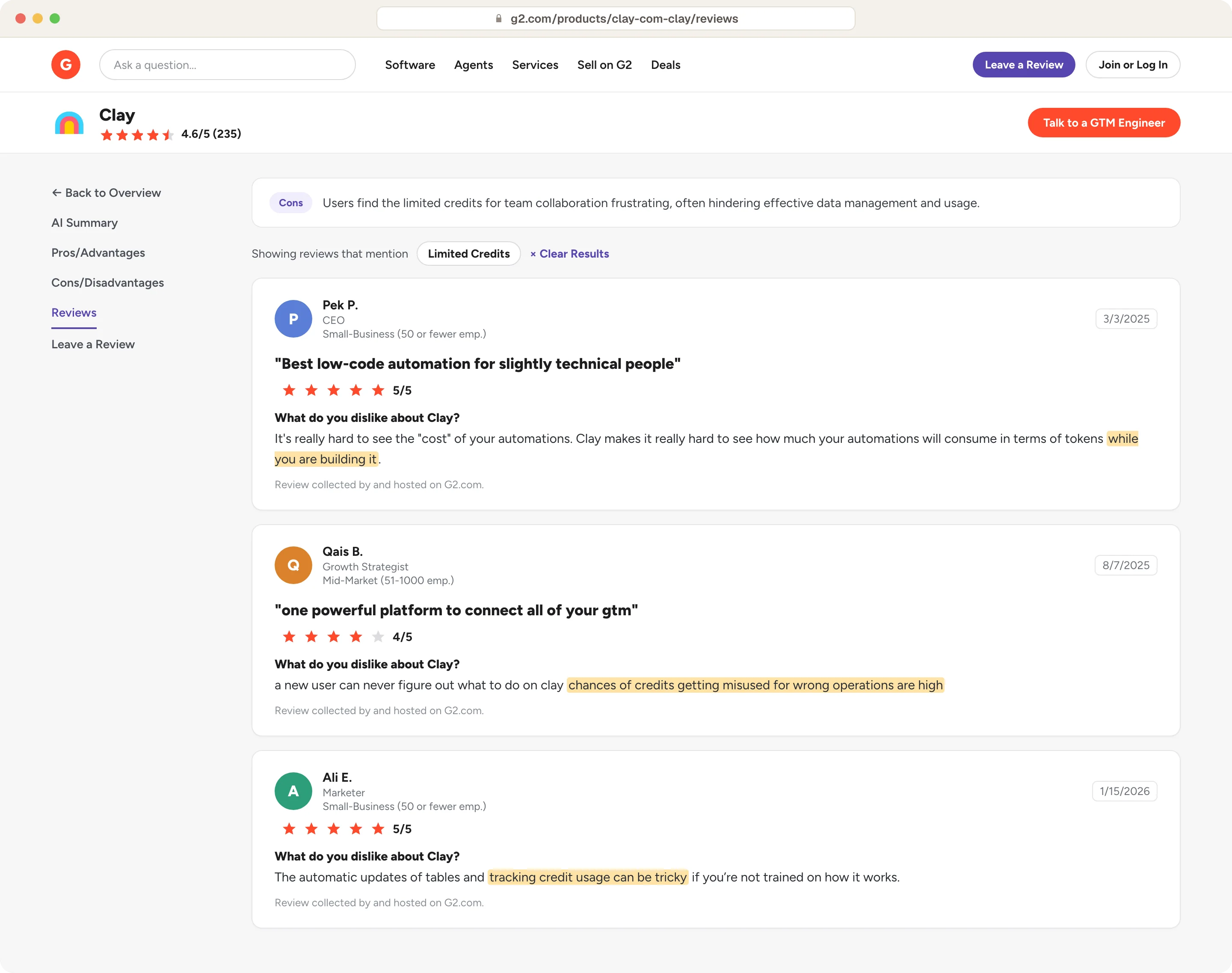Open the Agents menu

pyautogui.click(x=473, y=65)
